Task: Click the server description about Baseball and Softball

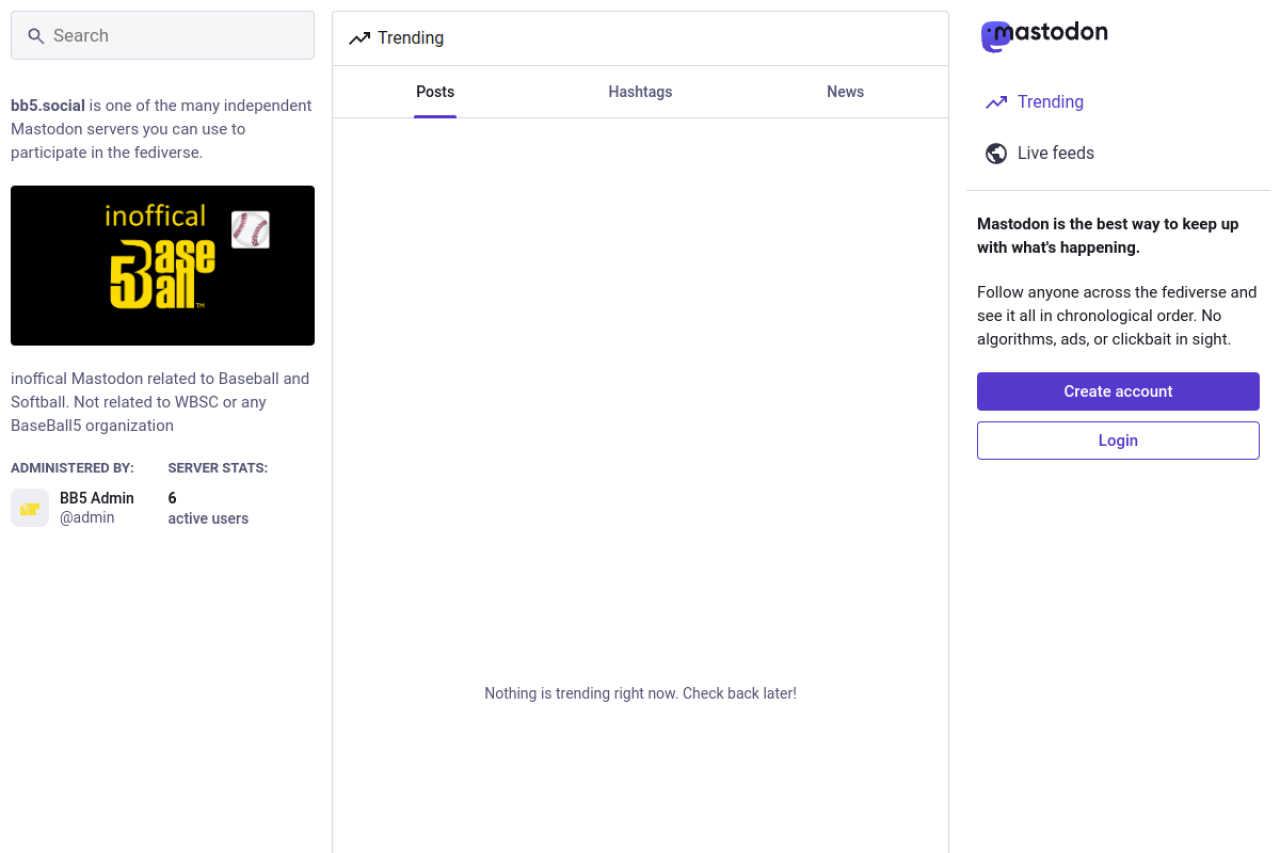Action: coord(160,402)
